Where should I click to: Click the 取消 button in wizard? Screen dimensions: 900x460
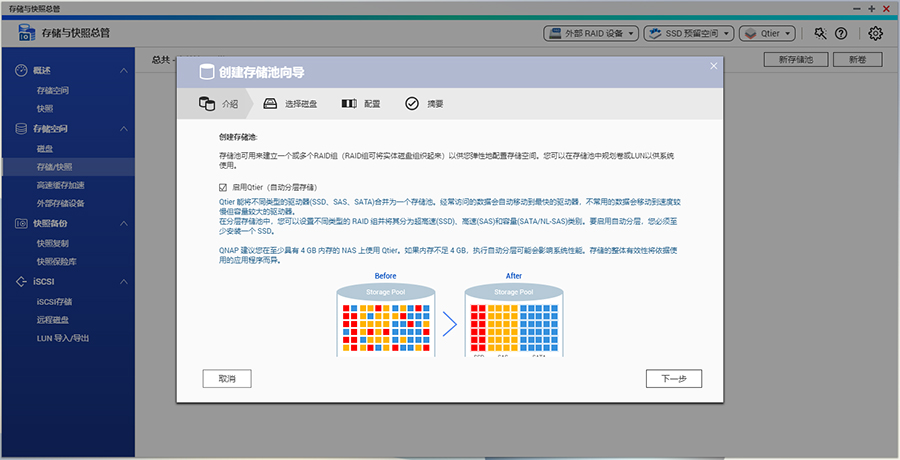point(227,378)
